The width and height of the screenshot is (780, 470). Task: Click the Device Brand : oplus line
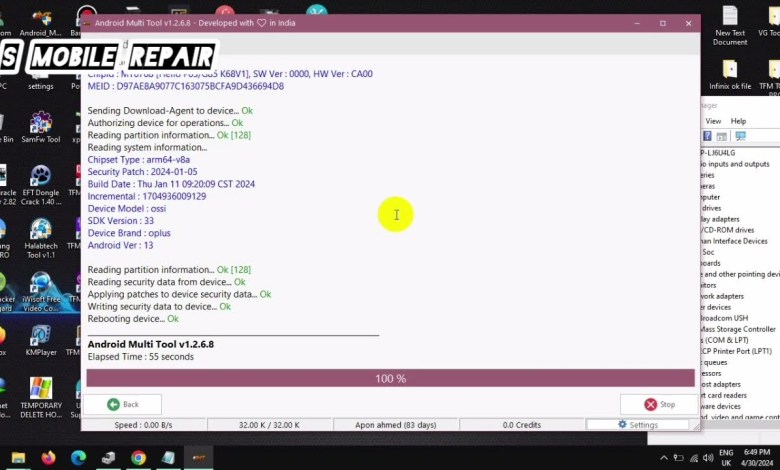[x=129, y=233]
